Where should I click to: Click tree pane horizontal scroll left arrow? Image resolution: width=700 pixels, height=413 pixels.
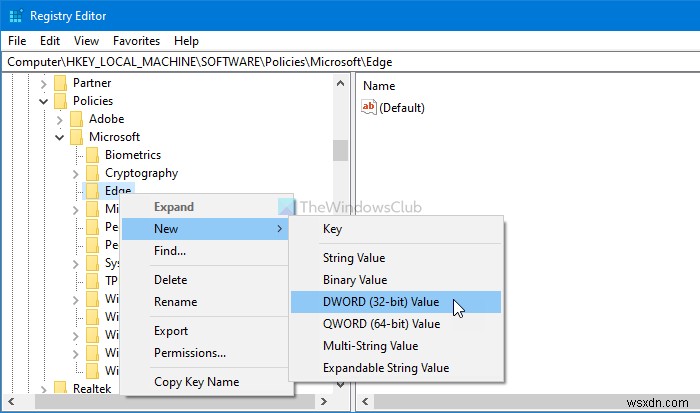(11, 401)
